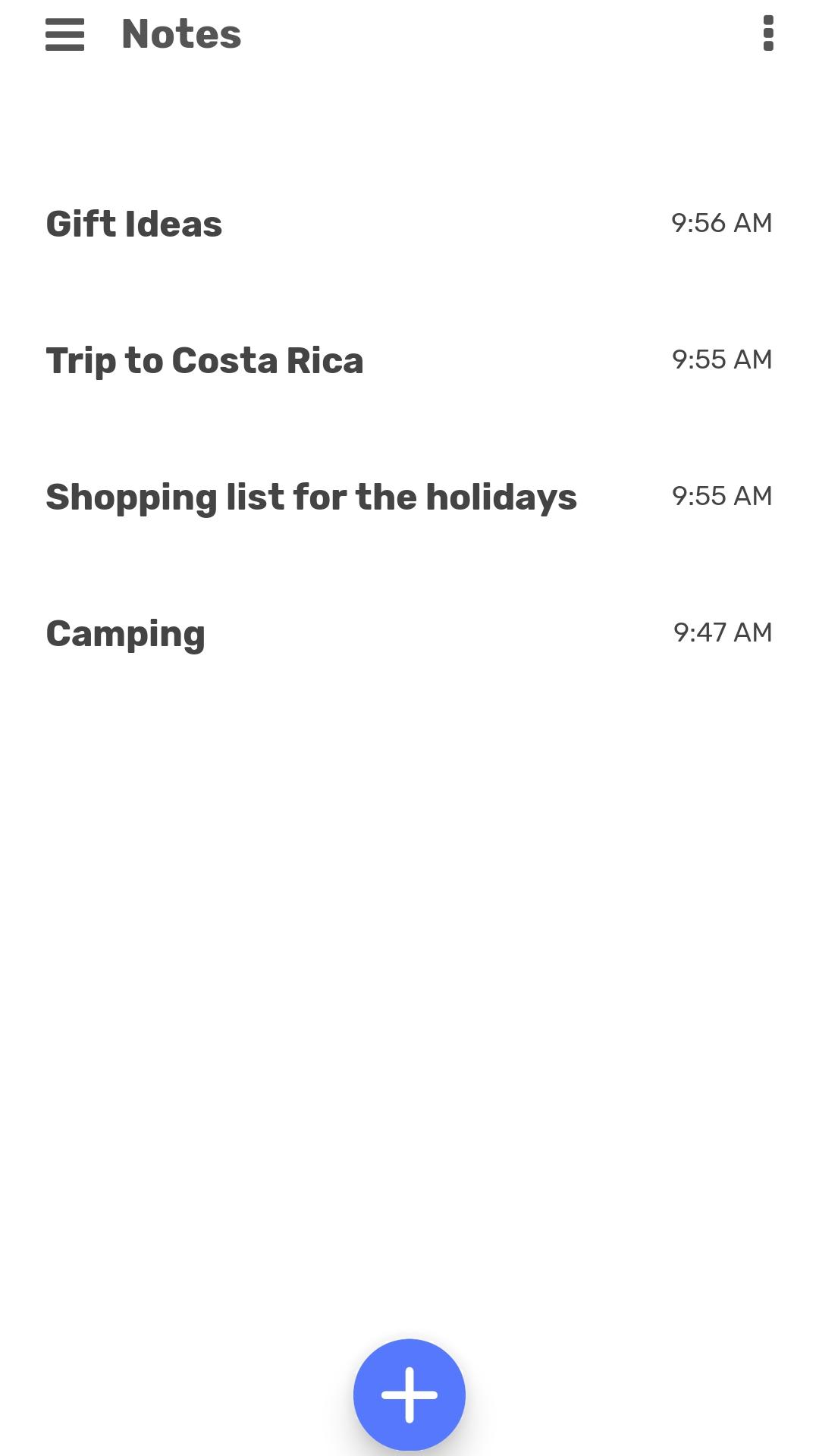The width and height of the screenshot is (819, 1456).
Task: Open the three-dot overflow menu
Action: coord(768,33)
